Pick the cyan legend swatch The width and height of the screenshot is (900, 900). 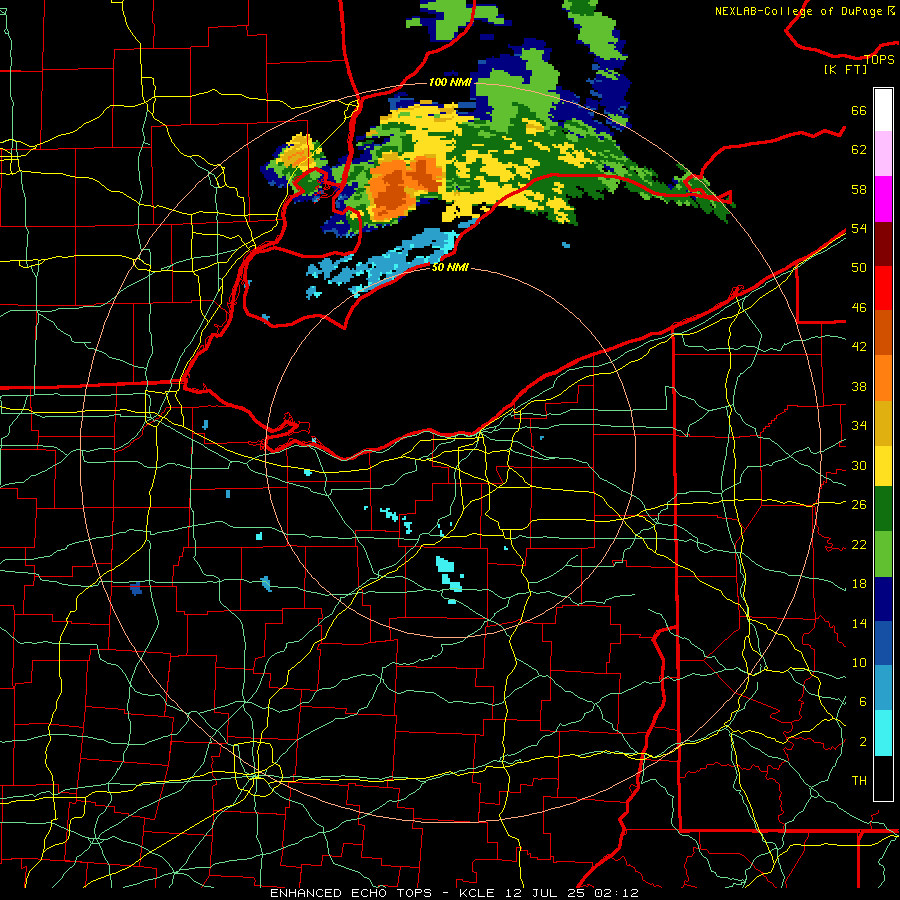[x=883, y=732]
